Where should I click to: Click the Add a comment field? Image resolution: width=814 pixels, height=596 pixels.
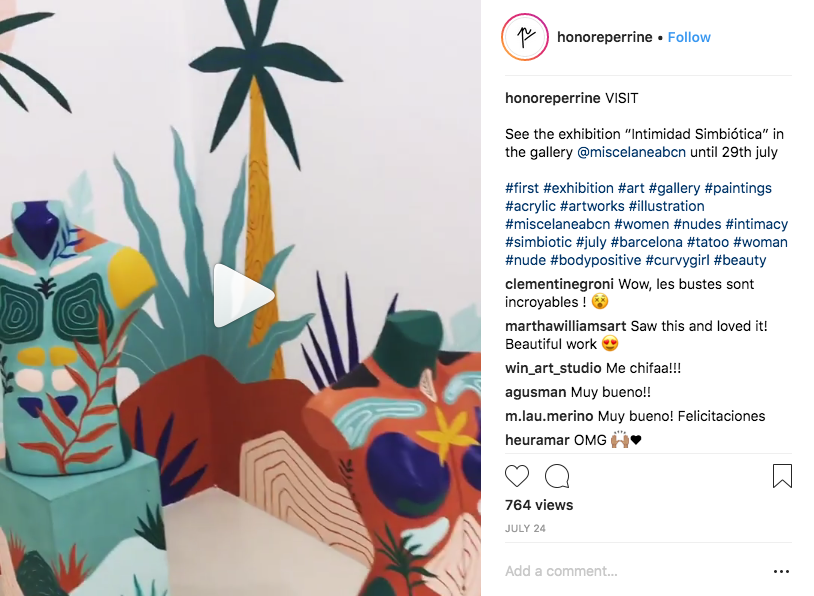[636, 571]
